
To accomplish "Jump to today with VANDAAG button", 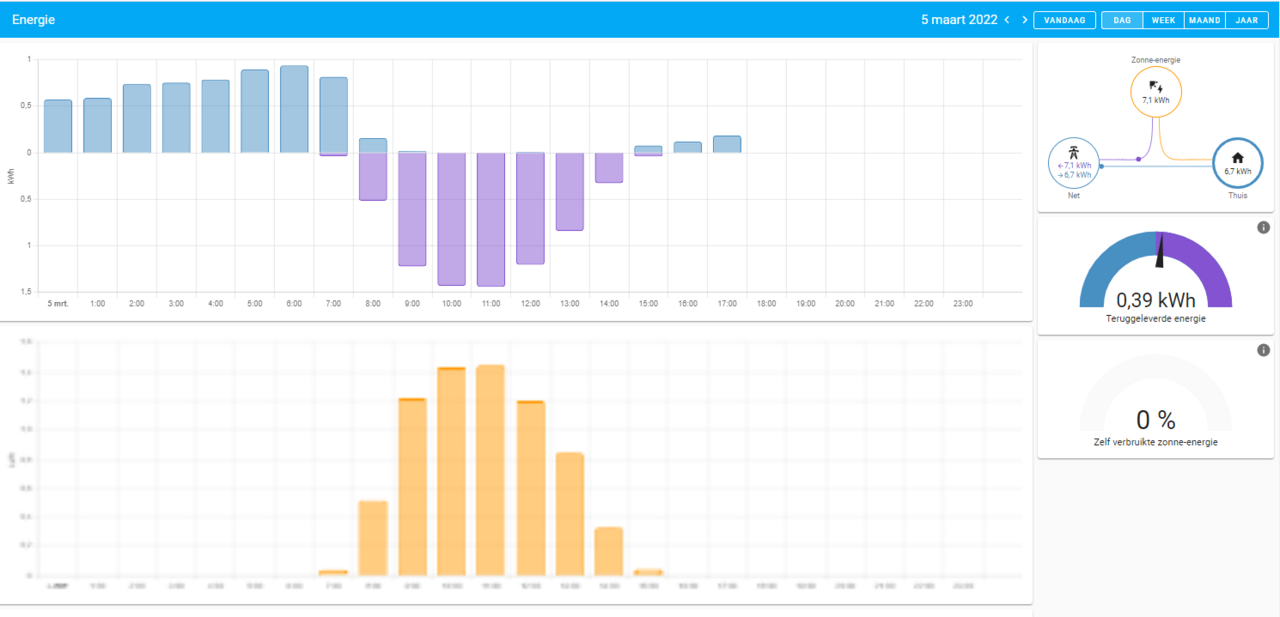I will pos(1064,20).
